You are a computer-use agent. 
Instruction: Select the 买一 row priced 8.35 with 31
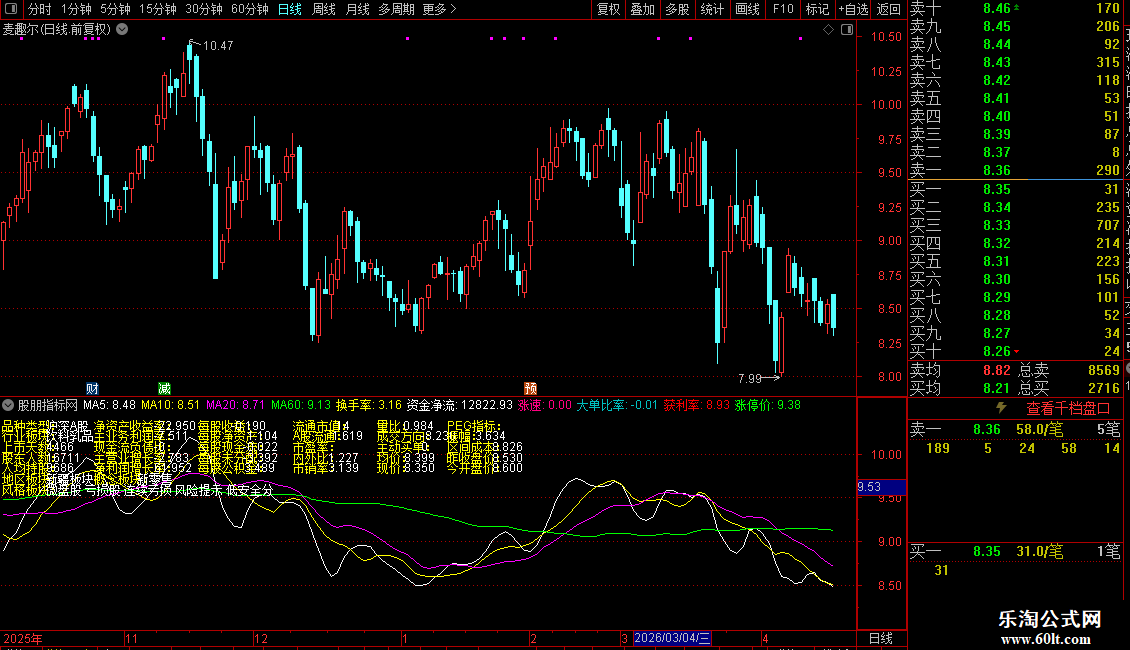coord(1016,189)
